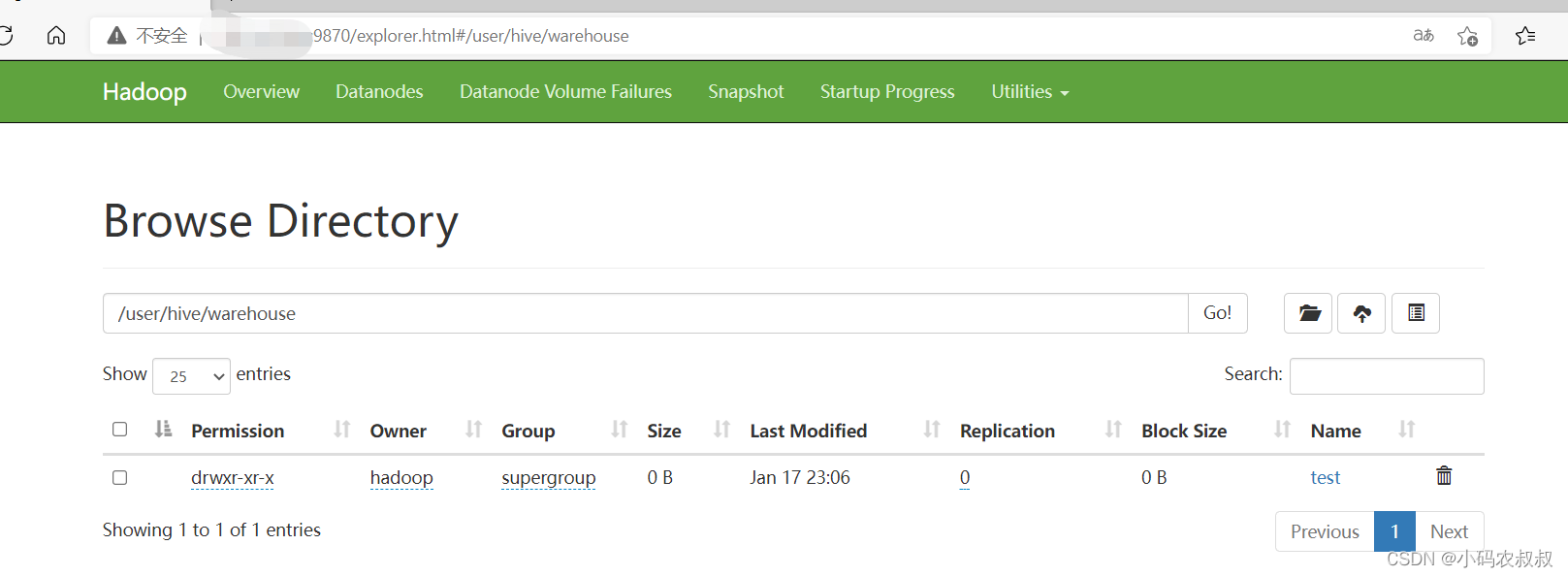Click the cut and paste list icon
Image resolution: width=1568 pixels, height=577 pixels.
point(1416,313)
